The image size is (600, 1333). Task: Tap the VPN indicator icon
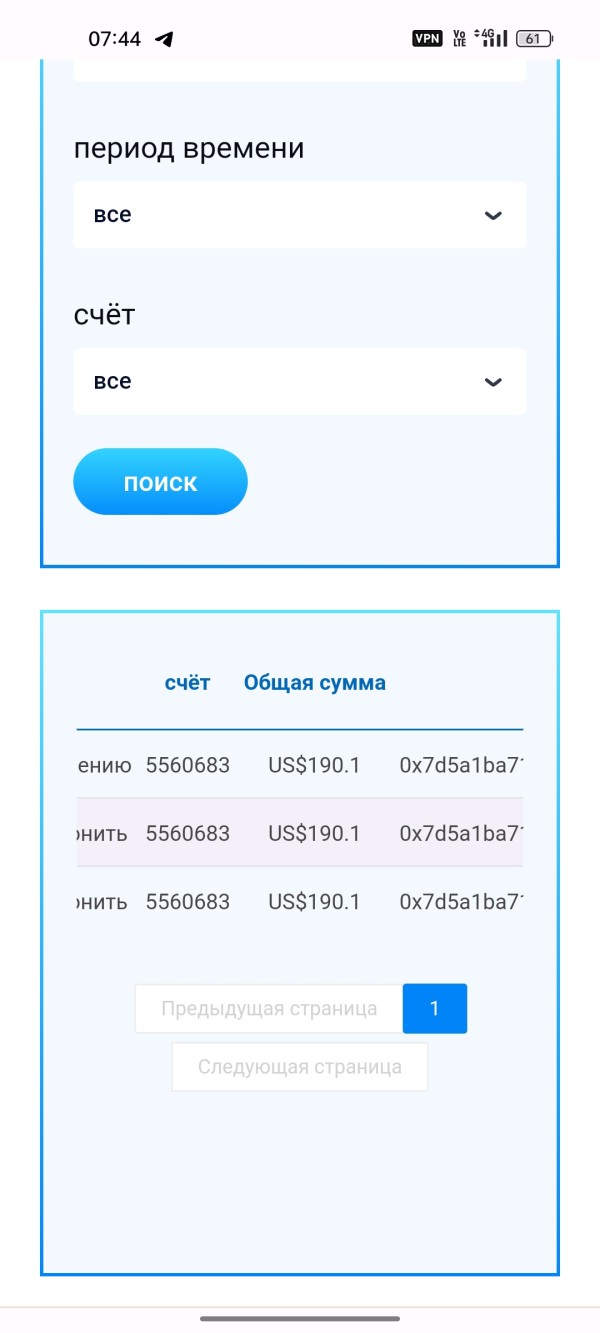427,39
